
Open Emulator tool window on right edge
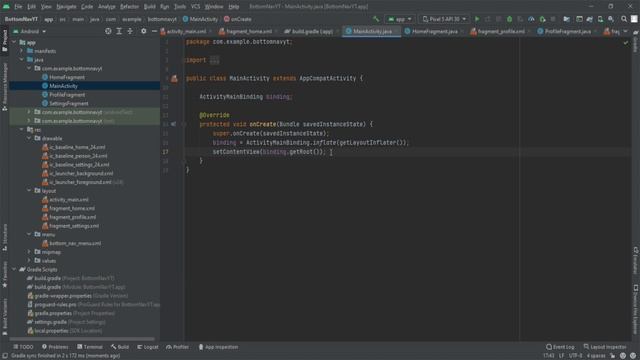[636, 260]
